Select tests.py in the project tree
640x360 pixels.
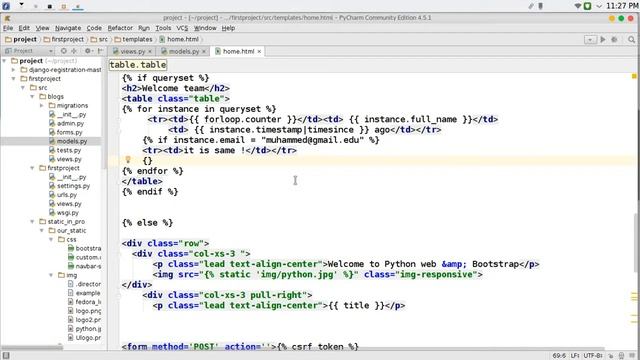[65, 150]
